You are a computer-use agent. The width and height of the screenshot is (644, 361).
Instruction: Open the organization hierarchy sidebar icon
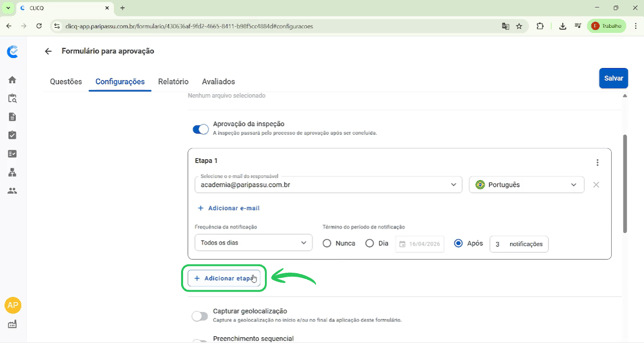pos(12,172)
